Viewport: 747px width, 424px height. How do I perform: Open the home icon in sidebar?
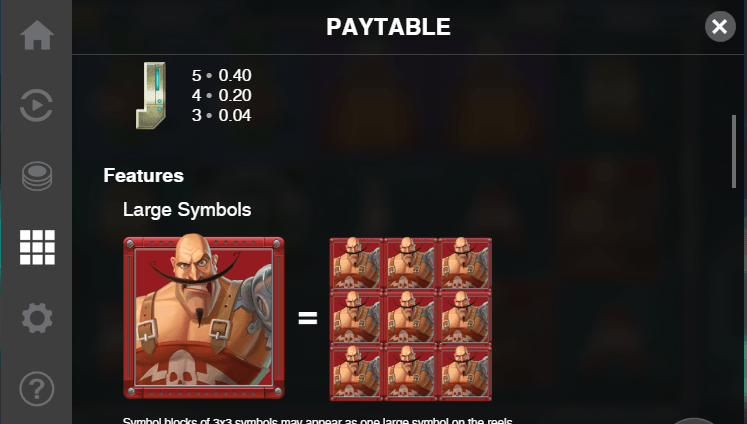coord(37,35)
